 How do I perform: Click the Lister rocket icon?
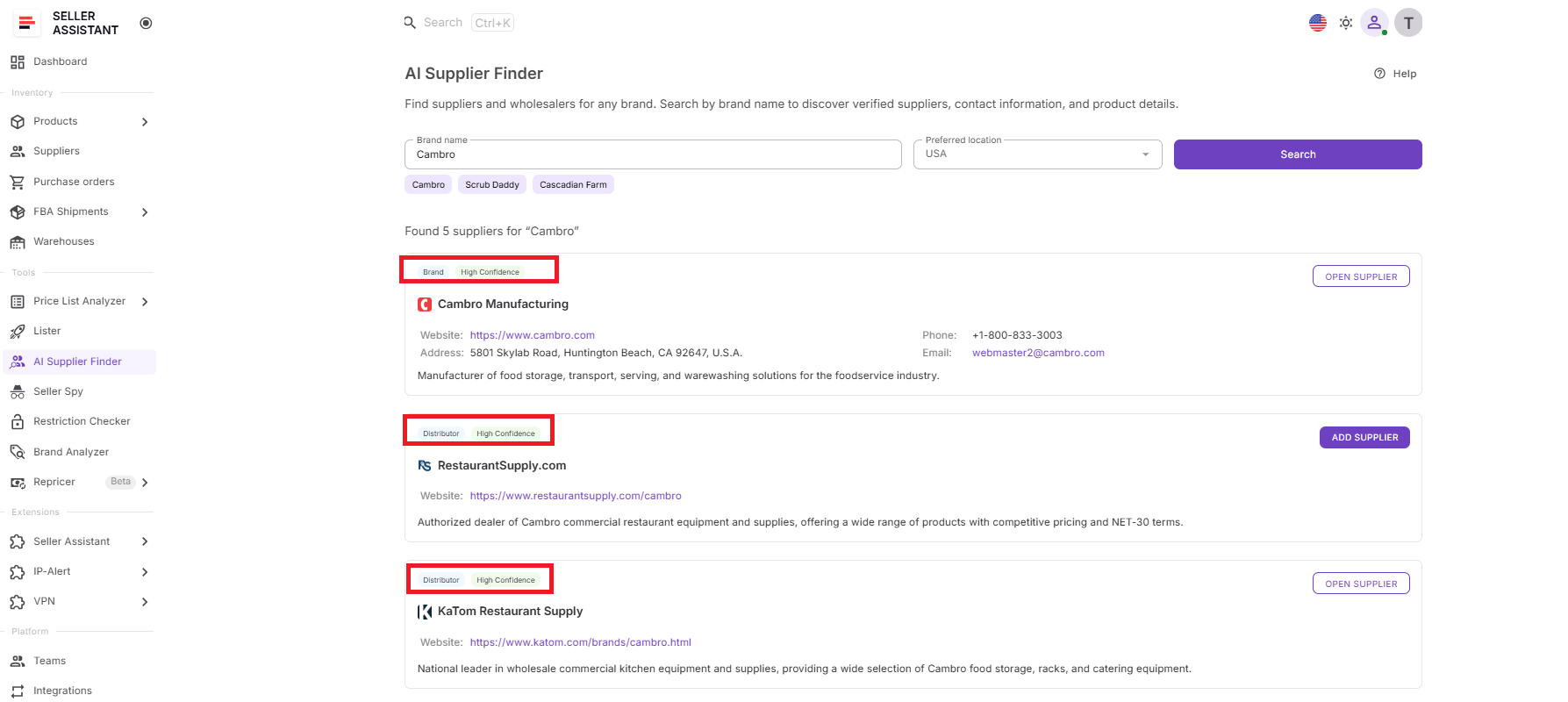(18, 332)
